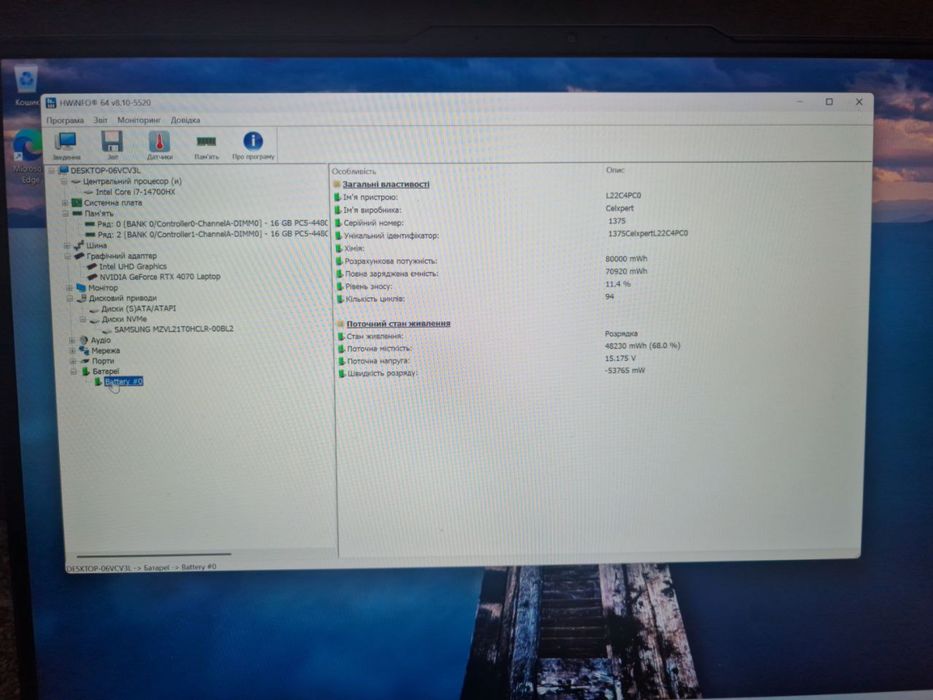Click the Пам'ять memory module toolbar icon
933x700 pixels.
pyautogui.click(x=206, y=146)
